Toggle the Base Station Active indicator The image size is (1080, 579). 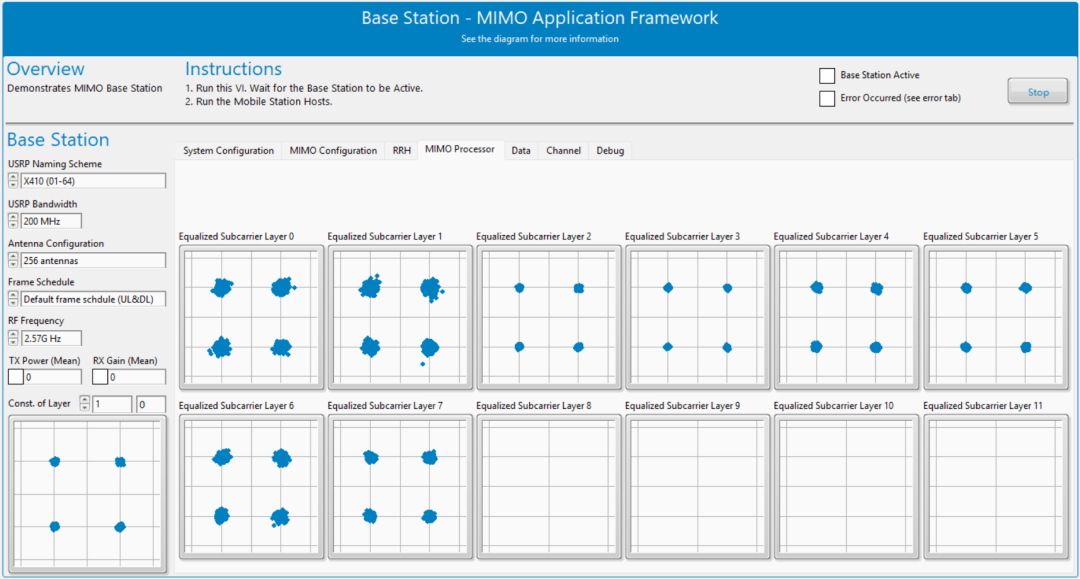point(827,75)
